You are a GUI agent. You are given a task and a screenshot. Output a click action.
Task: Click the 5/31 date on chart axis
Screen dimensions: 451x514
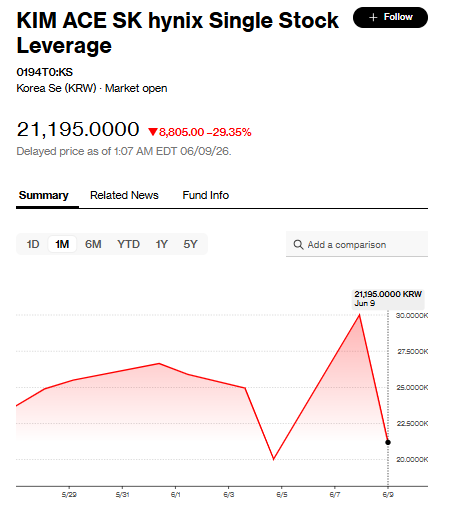[122, 495]
